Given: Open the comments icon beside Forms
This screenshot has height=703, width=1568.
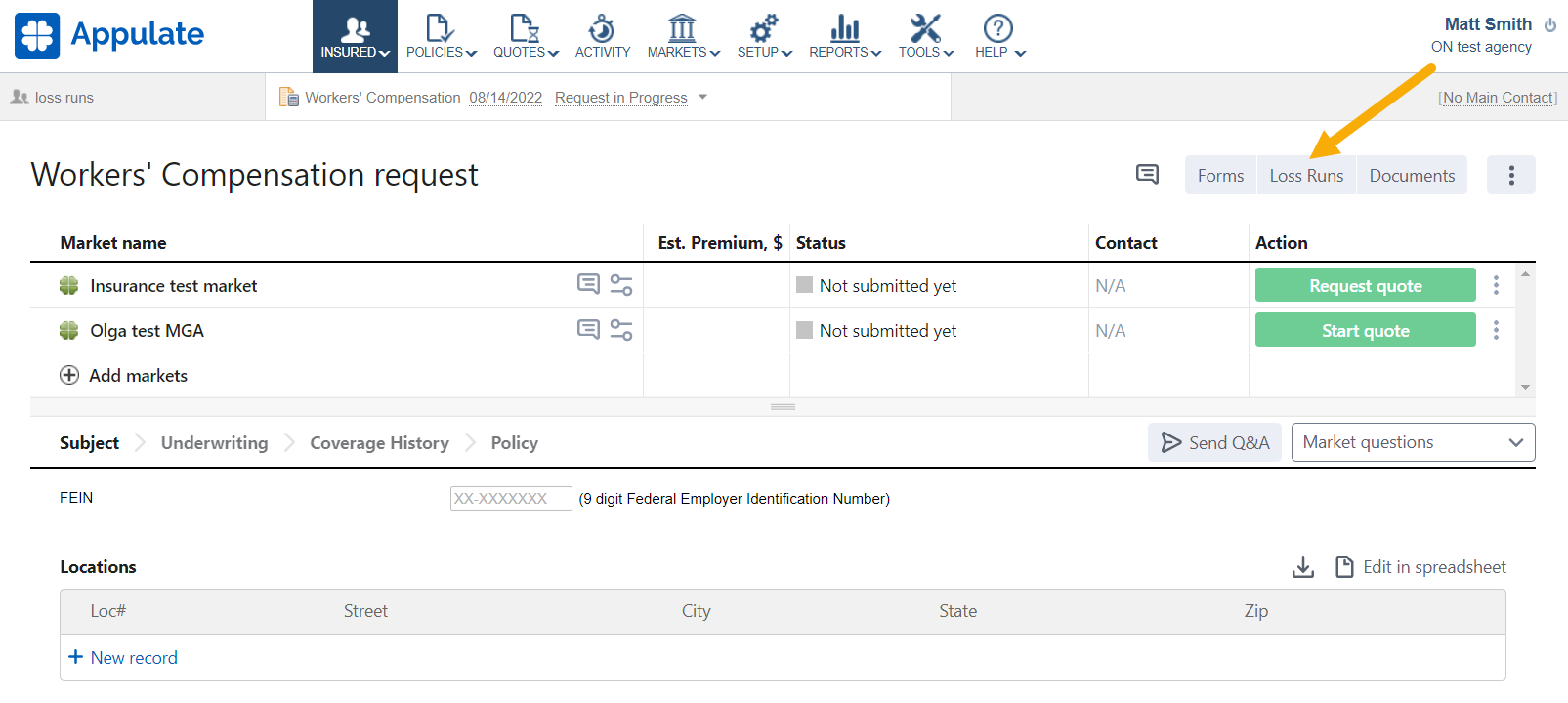Looking at the screenshot, I should [x=1147, y=175].
